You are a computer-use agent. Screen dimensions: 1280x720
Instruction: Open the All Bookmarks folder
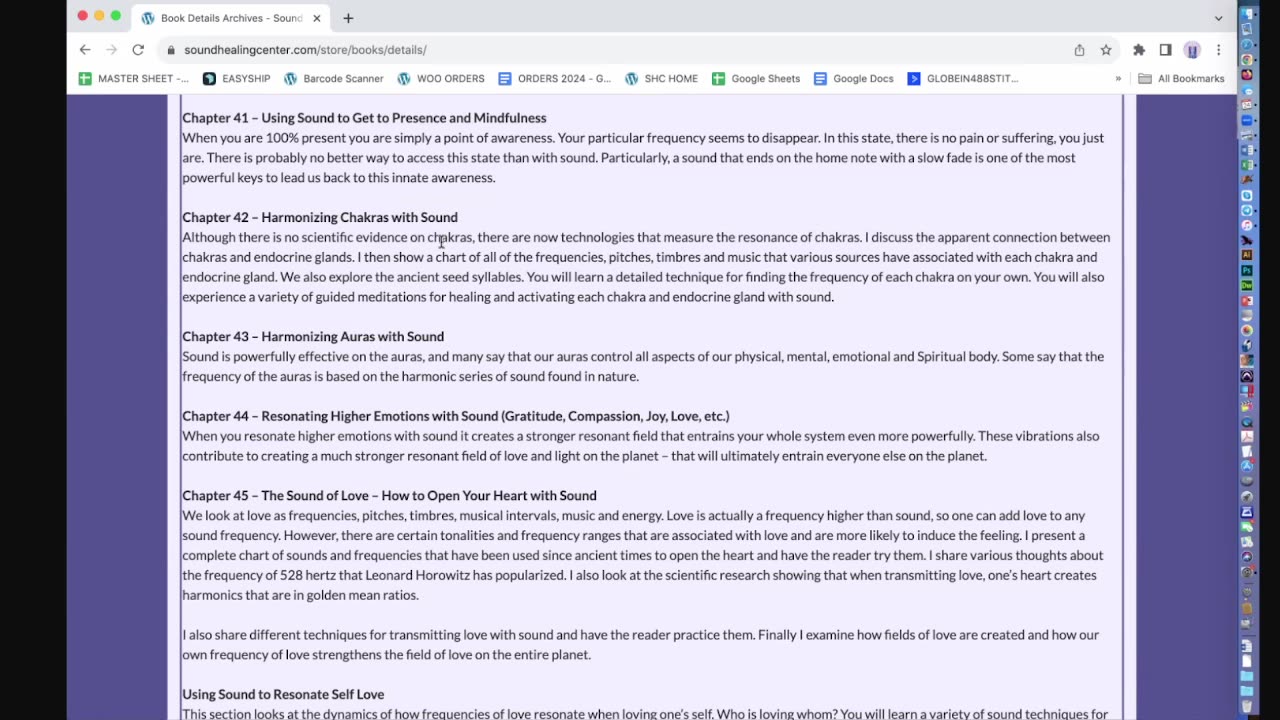point(1181,79)
